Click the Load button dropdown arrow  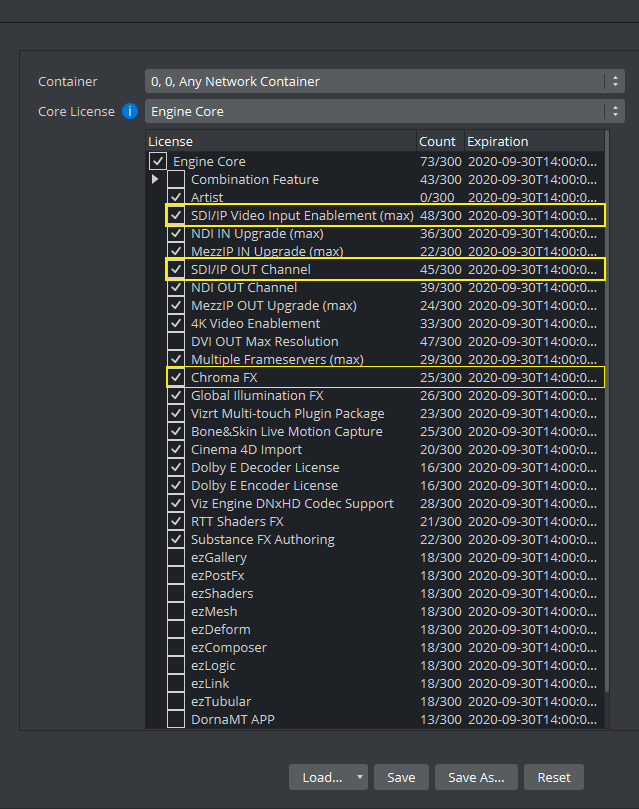point(360,777)
